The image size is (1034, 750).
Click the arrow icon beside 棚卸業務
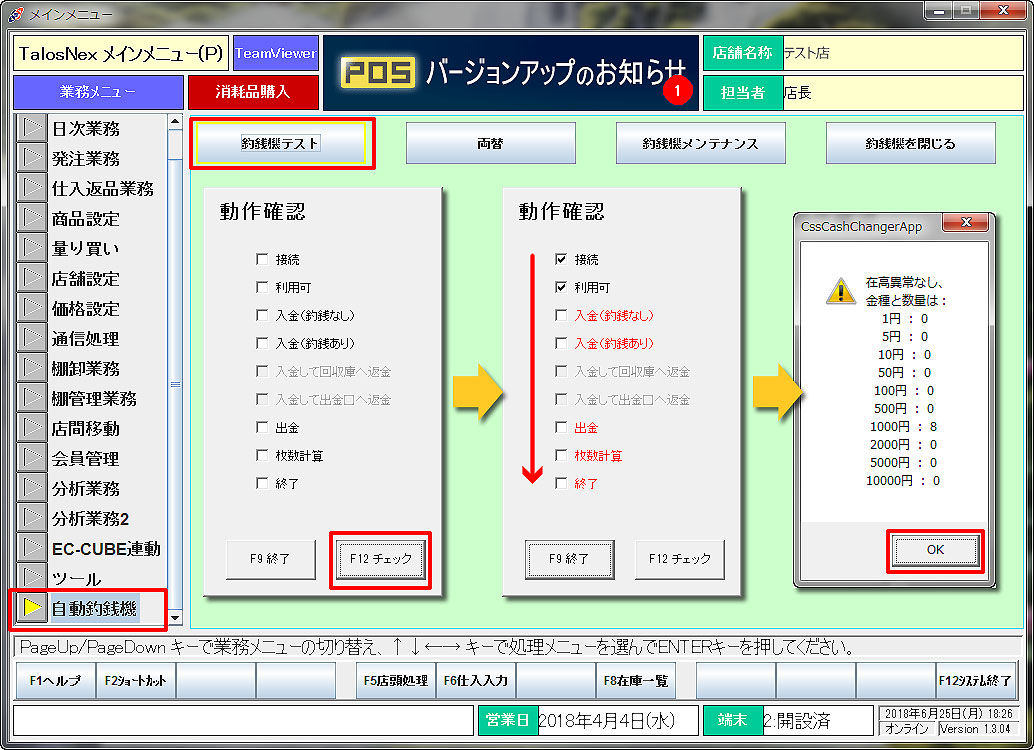click(31, 368)
